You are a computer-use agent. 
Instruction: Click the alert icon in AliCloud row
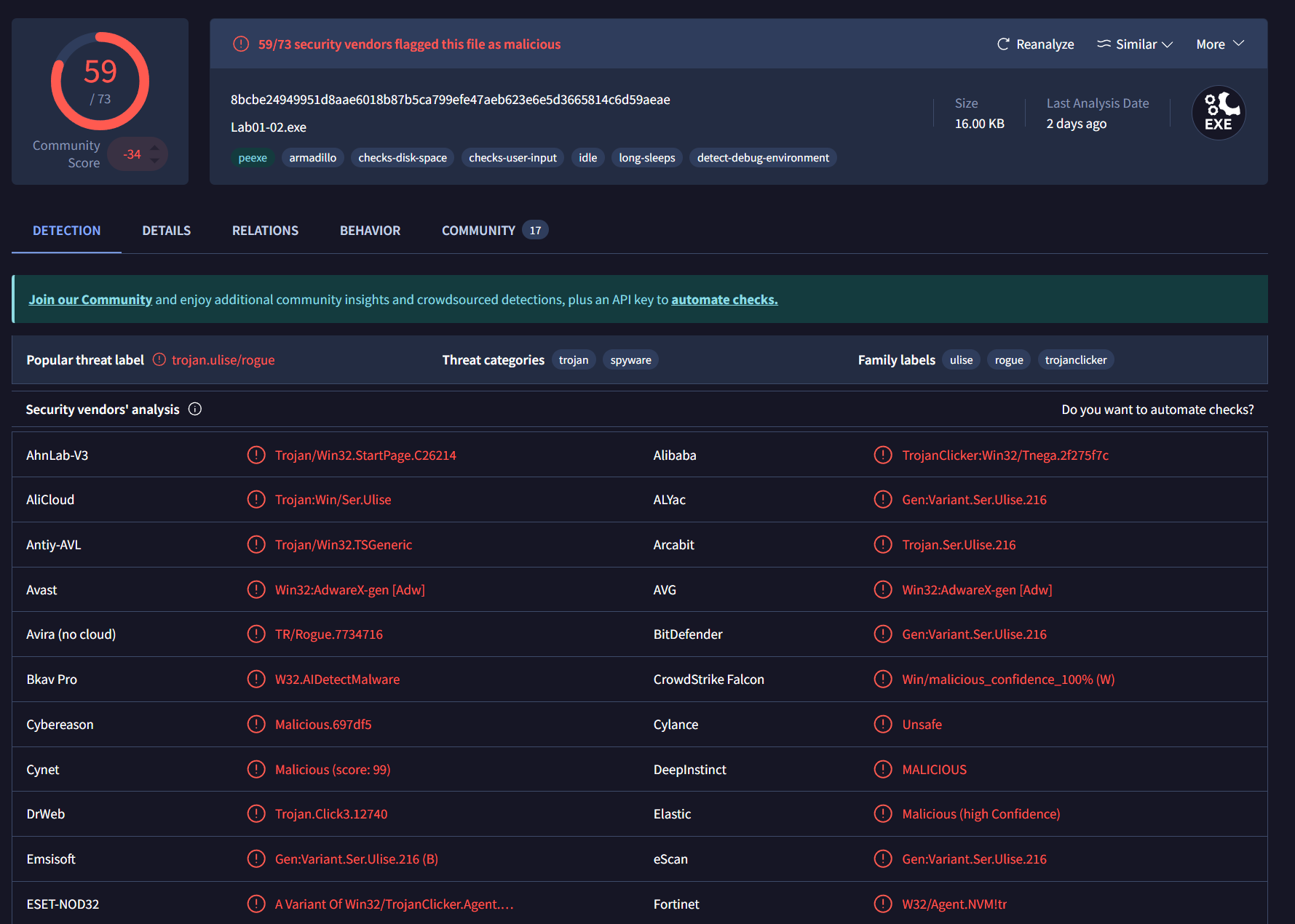pyautogui.click(x=256, y=499)
